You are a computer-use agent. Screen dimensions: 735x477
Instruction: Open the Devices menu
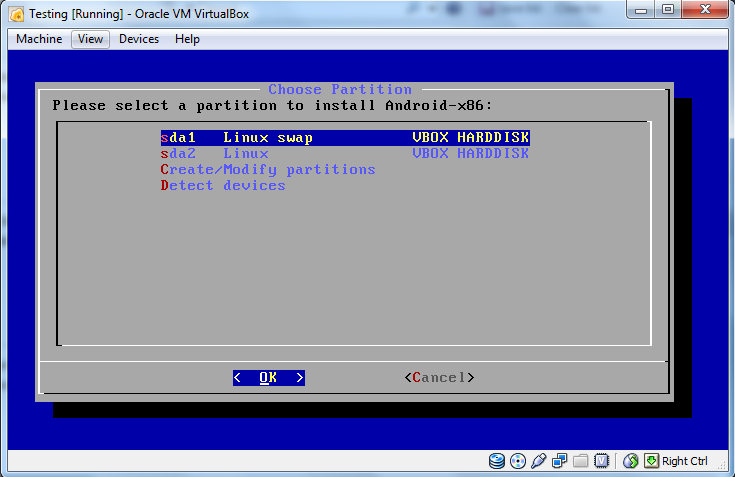click(139, 39)
